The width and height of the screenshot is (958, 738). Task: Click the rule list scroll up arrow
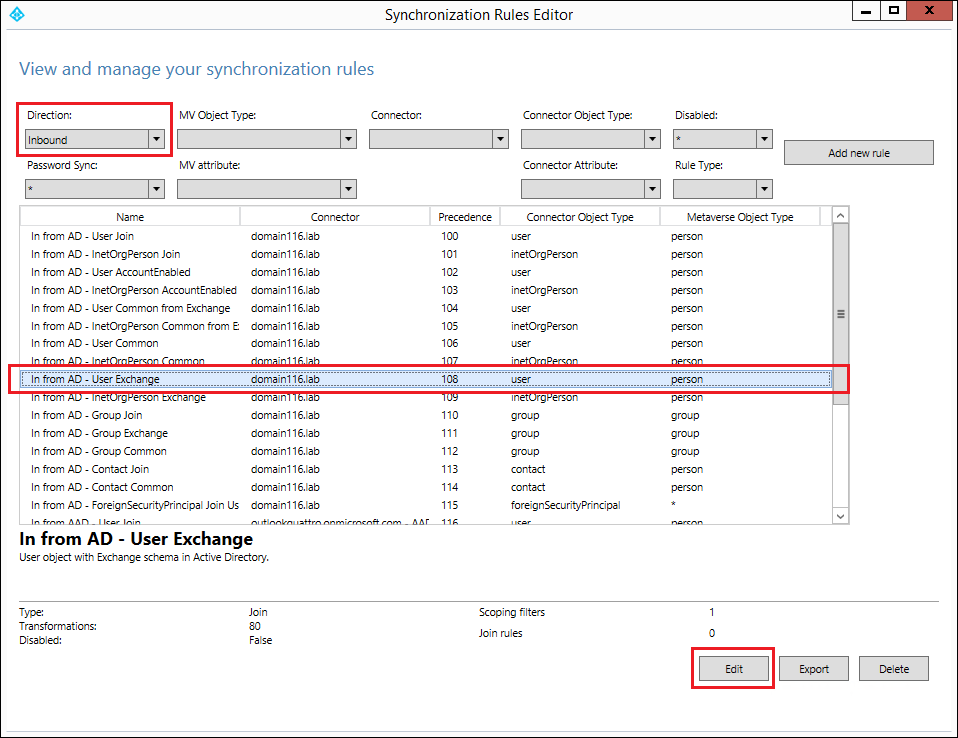(x=841, y=215)
